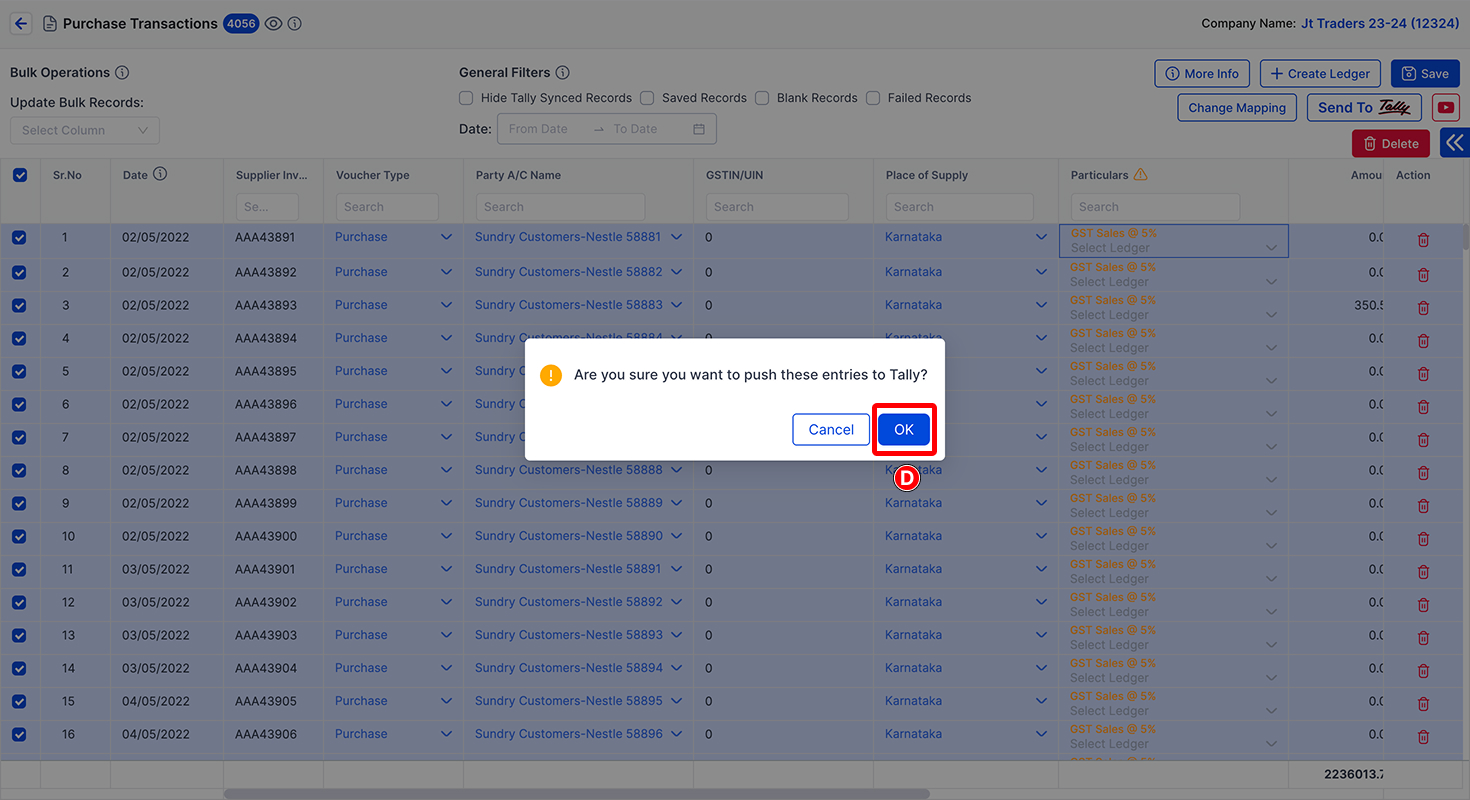The width and height of the screenshot is (1470, 800).
Task: Open Party A/C Name dropdown for Nestle 58881
Action: click(x=677, y=238)
